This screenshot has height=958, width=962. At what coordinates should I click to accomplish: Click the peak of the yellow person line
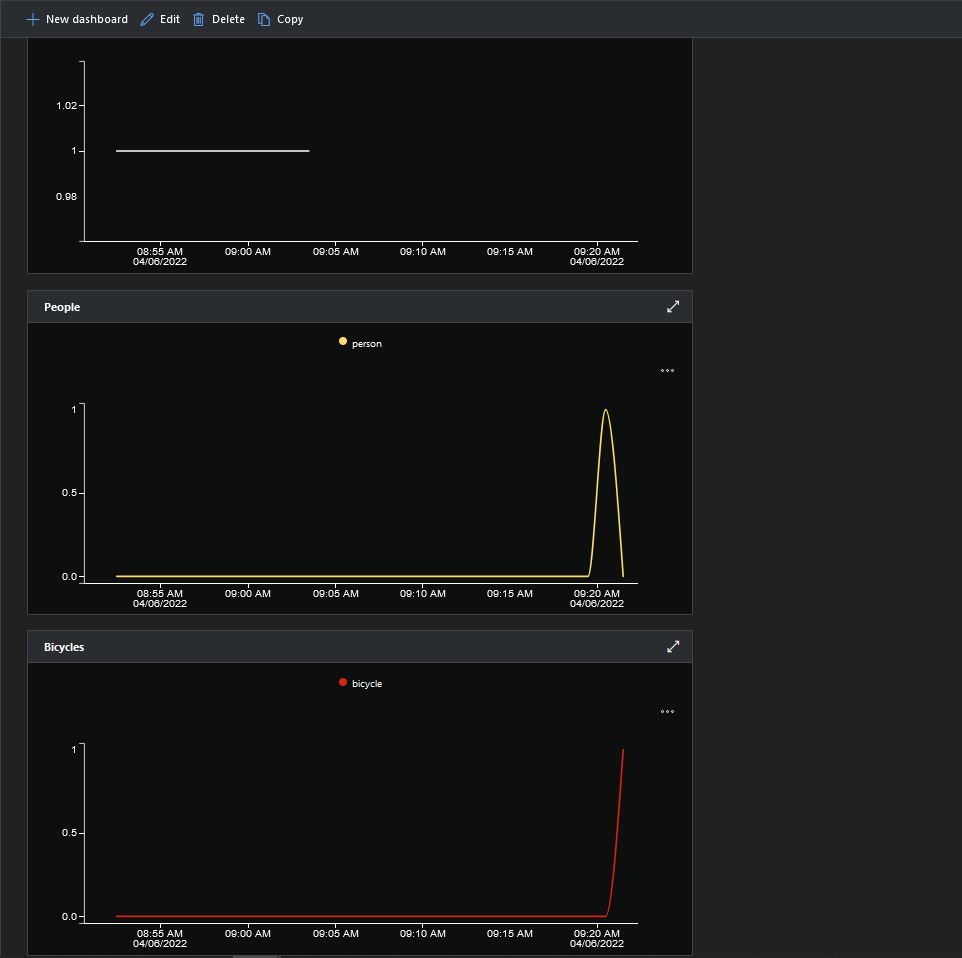605,410
